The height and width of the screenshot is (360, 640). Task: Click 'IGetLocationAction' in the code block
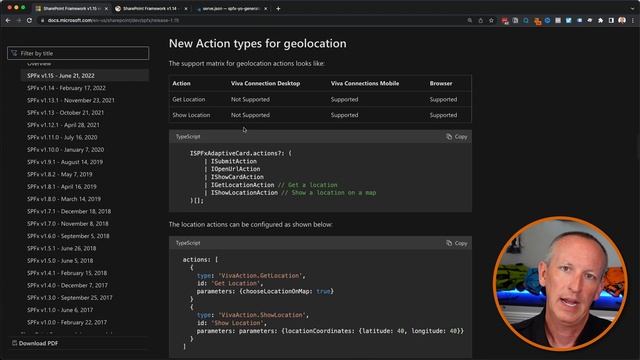tap(242, 185)
